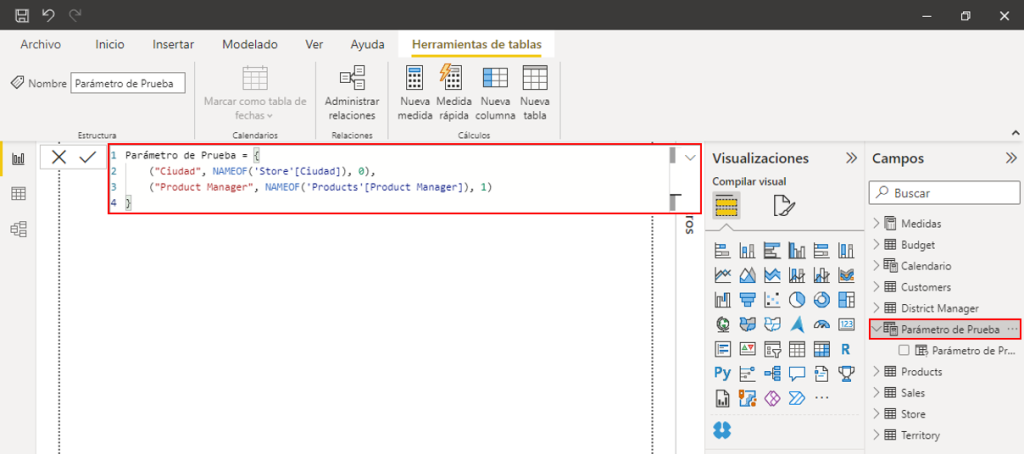Switch to report view in left sidebar
1024x454 pixels.
tap(18, 159)
